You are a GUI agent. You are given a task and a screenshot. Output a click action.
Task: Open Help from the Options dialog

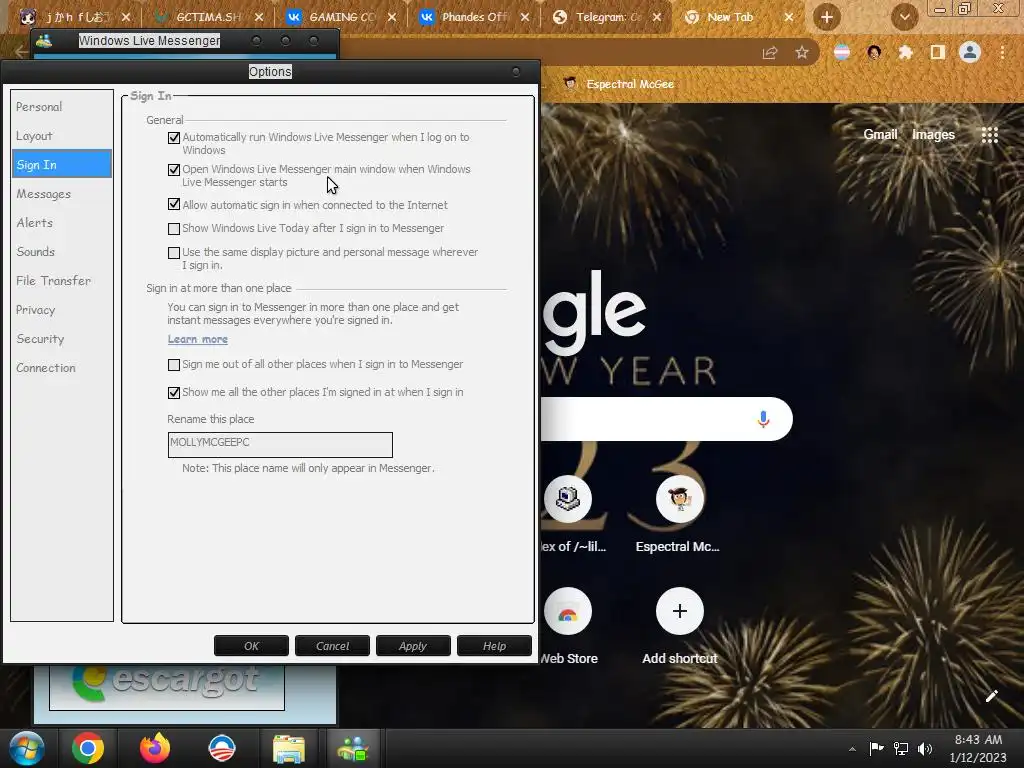(494, 646)
